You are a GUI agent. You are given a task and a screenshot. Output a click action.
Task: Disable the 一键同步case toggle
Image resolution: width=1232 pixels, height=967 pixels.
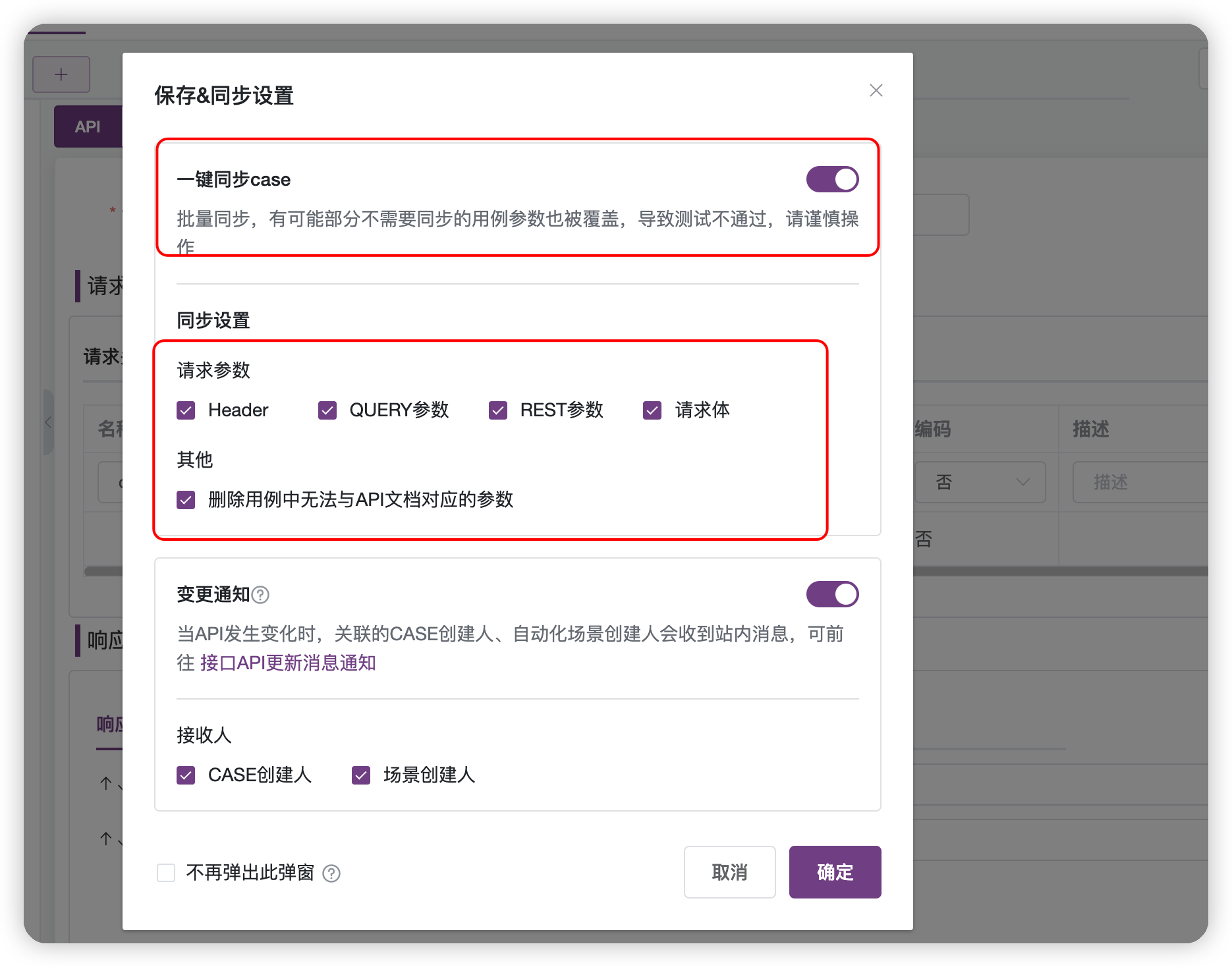click(833, 179)
